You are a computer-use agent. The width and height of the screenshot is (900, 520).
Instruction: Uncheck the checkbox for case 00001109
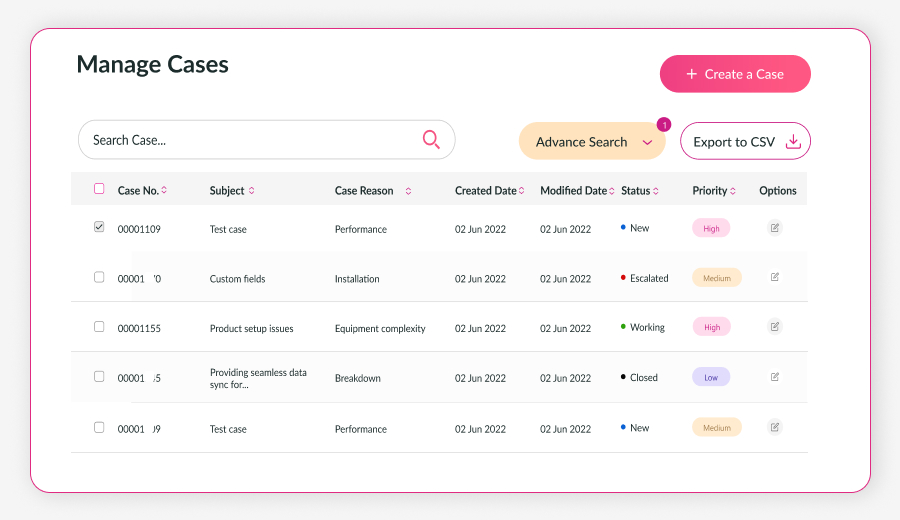(x=99, y=227)
